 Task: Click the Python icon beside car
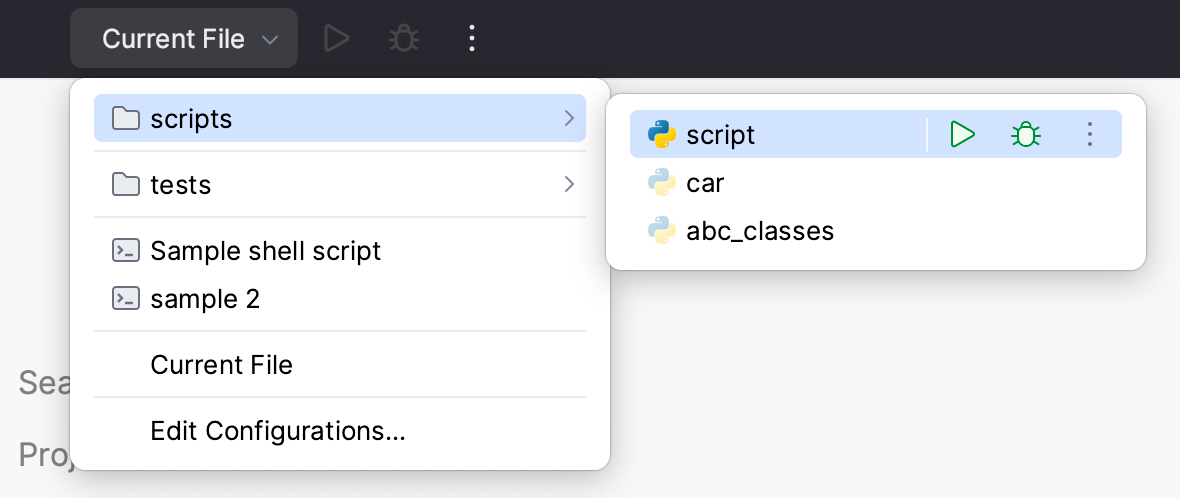[661, 183]
